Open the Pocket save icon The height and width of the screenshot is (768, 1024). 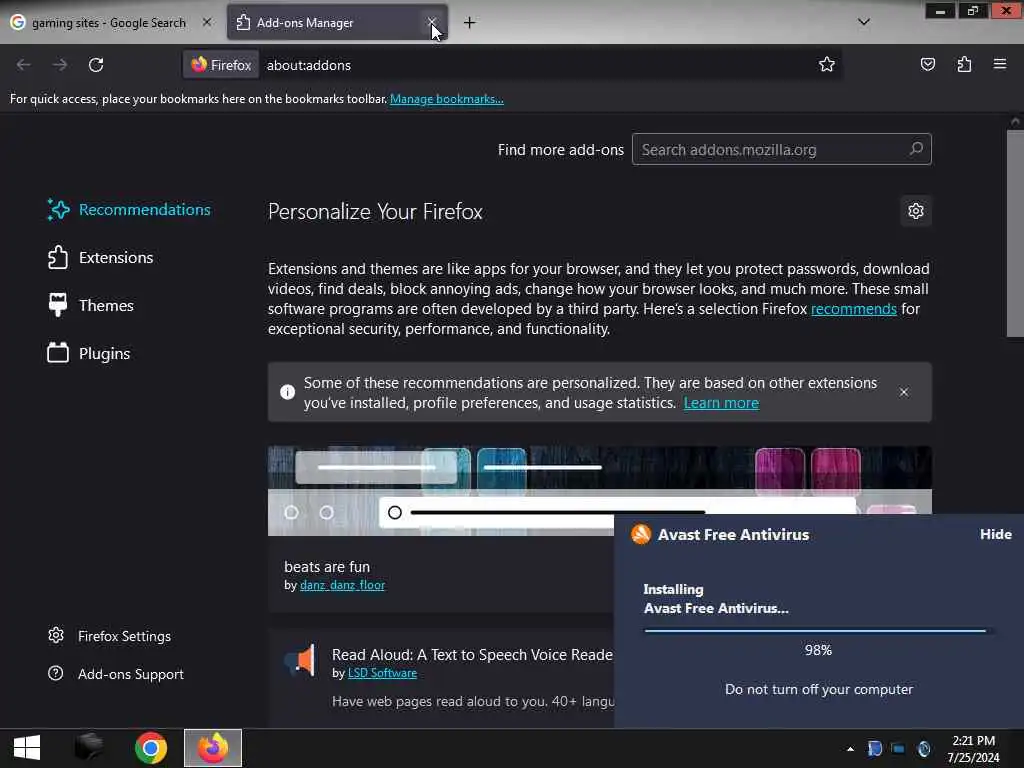pyautogui.click(x=927, y=64)
